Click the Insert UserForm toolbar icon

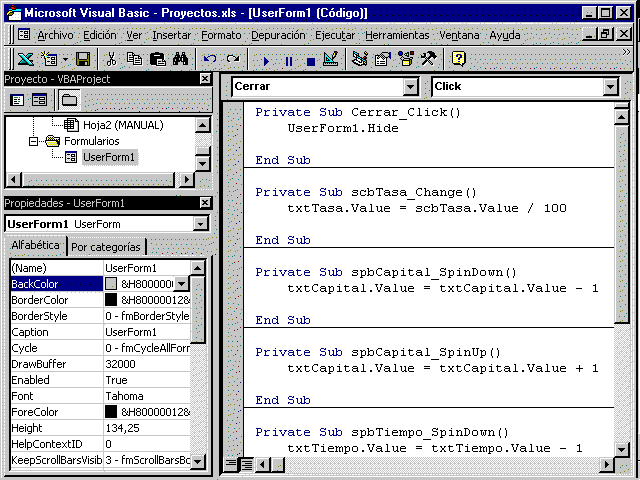(49, 59)
